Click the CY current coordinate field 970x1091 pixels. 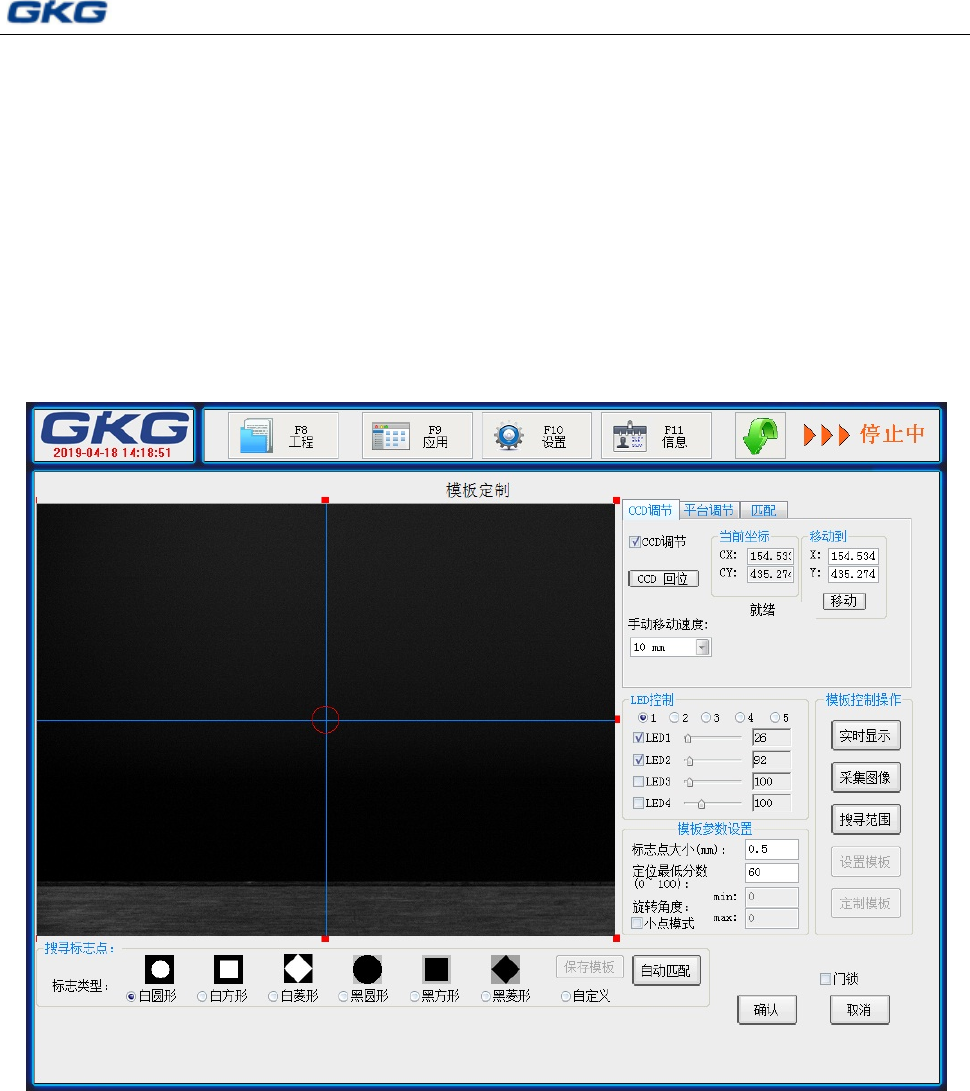pos(770,574)
